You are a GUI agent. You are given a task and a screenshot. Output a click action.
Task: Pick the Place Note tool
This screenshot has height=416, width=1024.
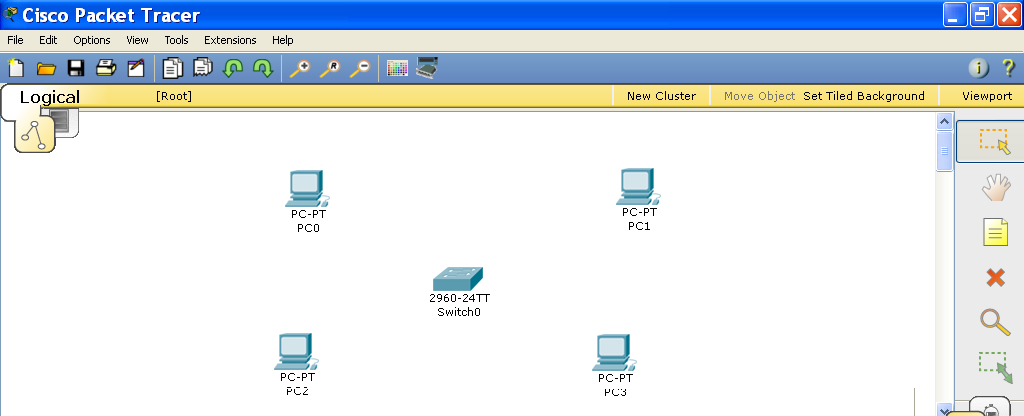tap(995, 232)
